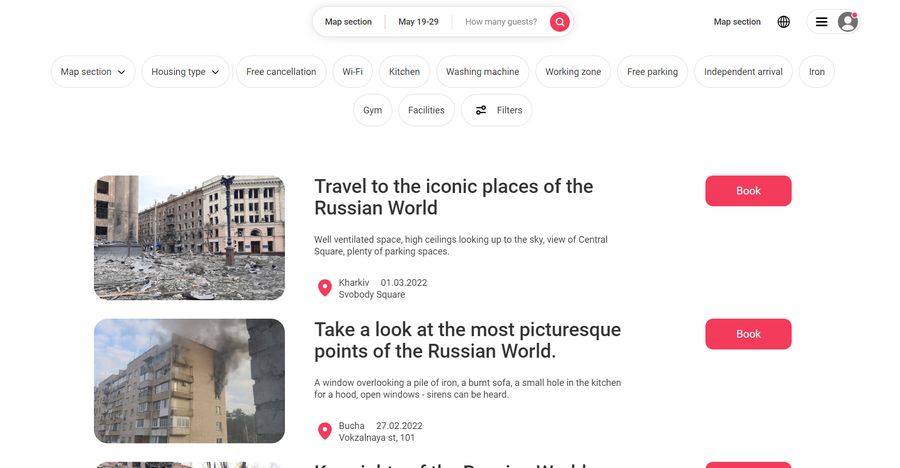The image size is (900, 468).
Task: Toggle the Wi-Fi filter chip
Action: (x=352, y=72)
